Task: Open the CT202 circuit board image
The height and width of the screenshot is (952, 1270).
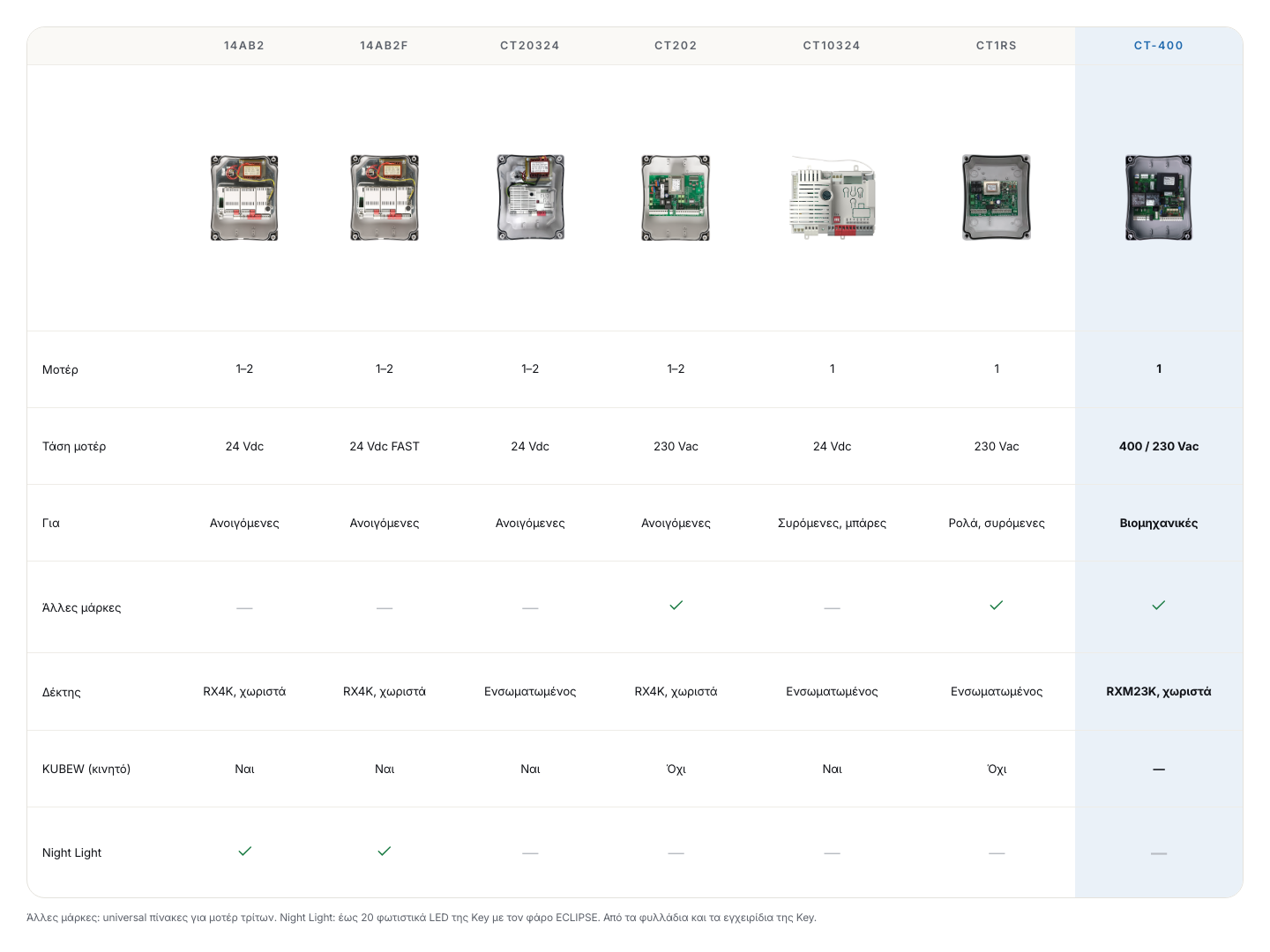Action: tap(676, 197)
